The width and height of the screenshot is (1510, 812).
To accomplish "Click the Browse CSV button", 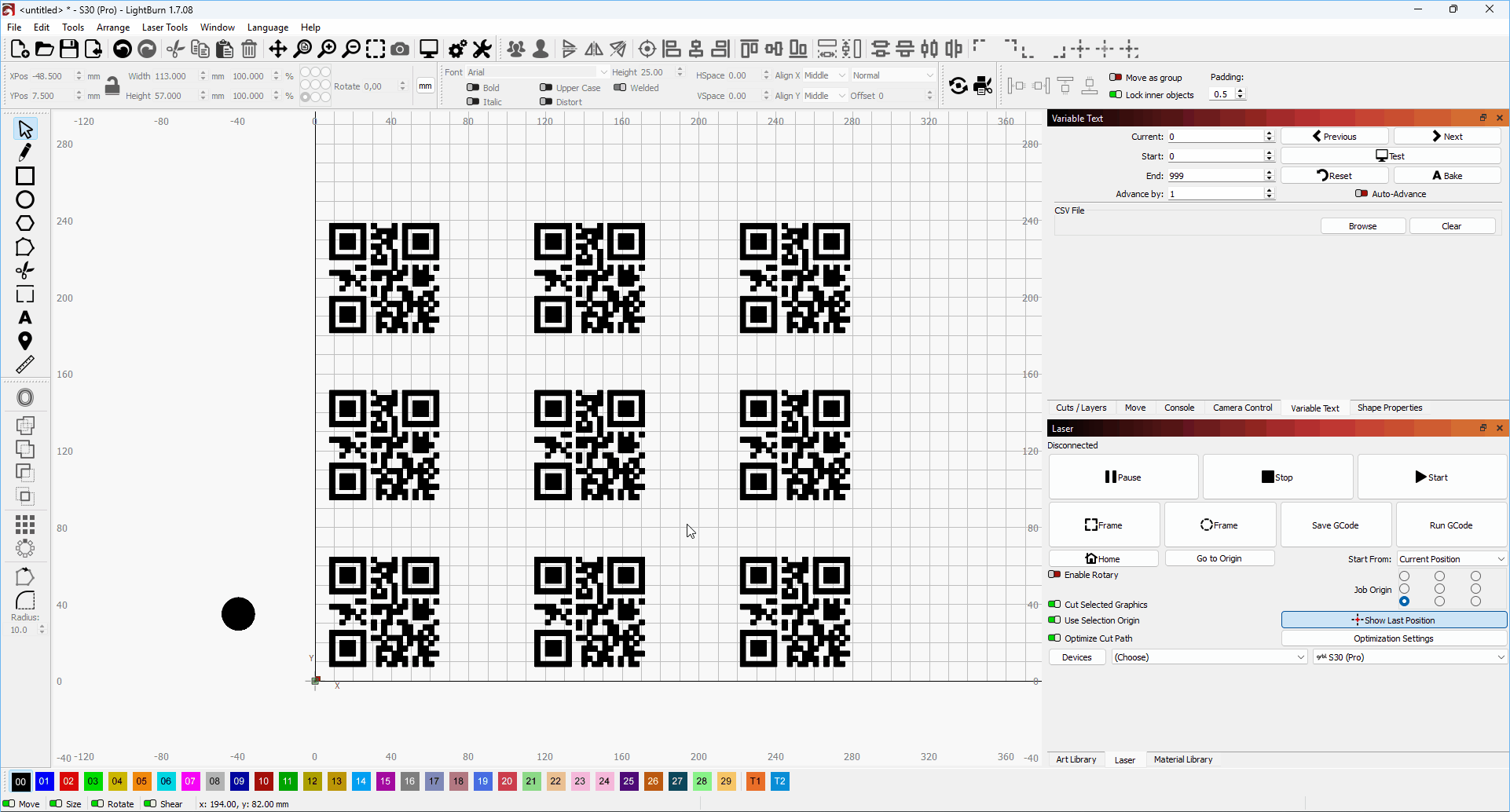I will tap(1362, 226).
